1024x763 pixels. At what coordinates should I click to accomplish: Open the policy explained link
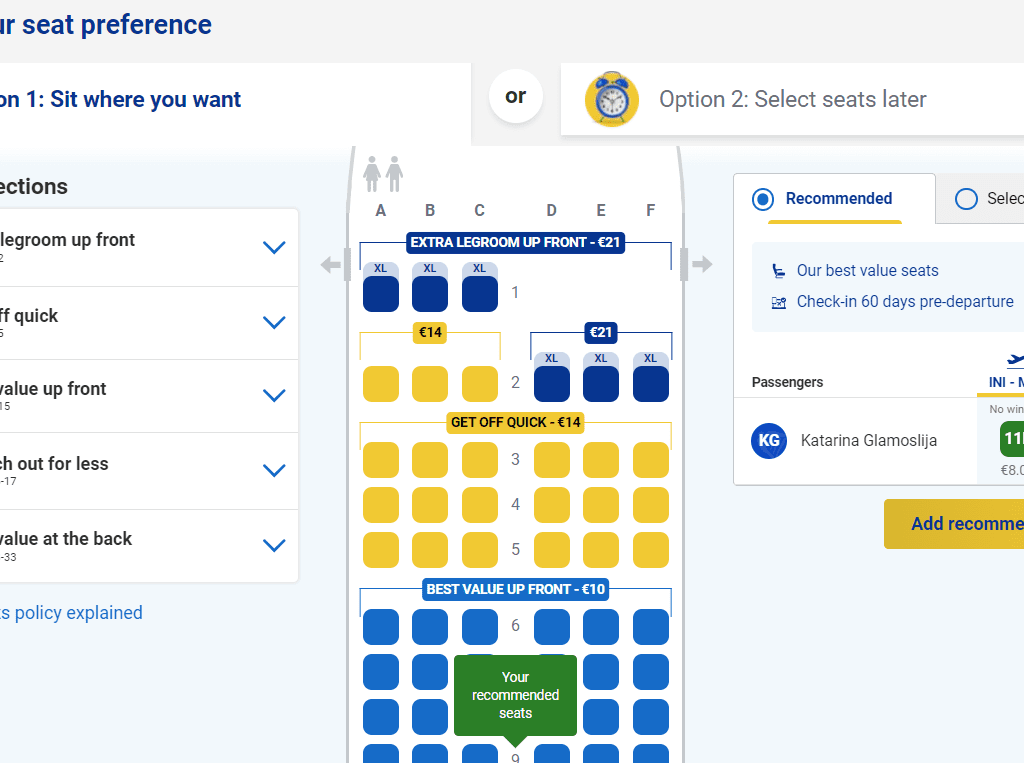(x=71, y=613)
